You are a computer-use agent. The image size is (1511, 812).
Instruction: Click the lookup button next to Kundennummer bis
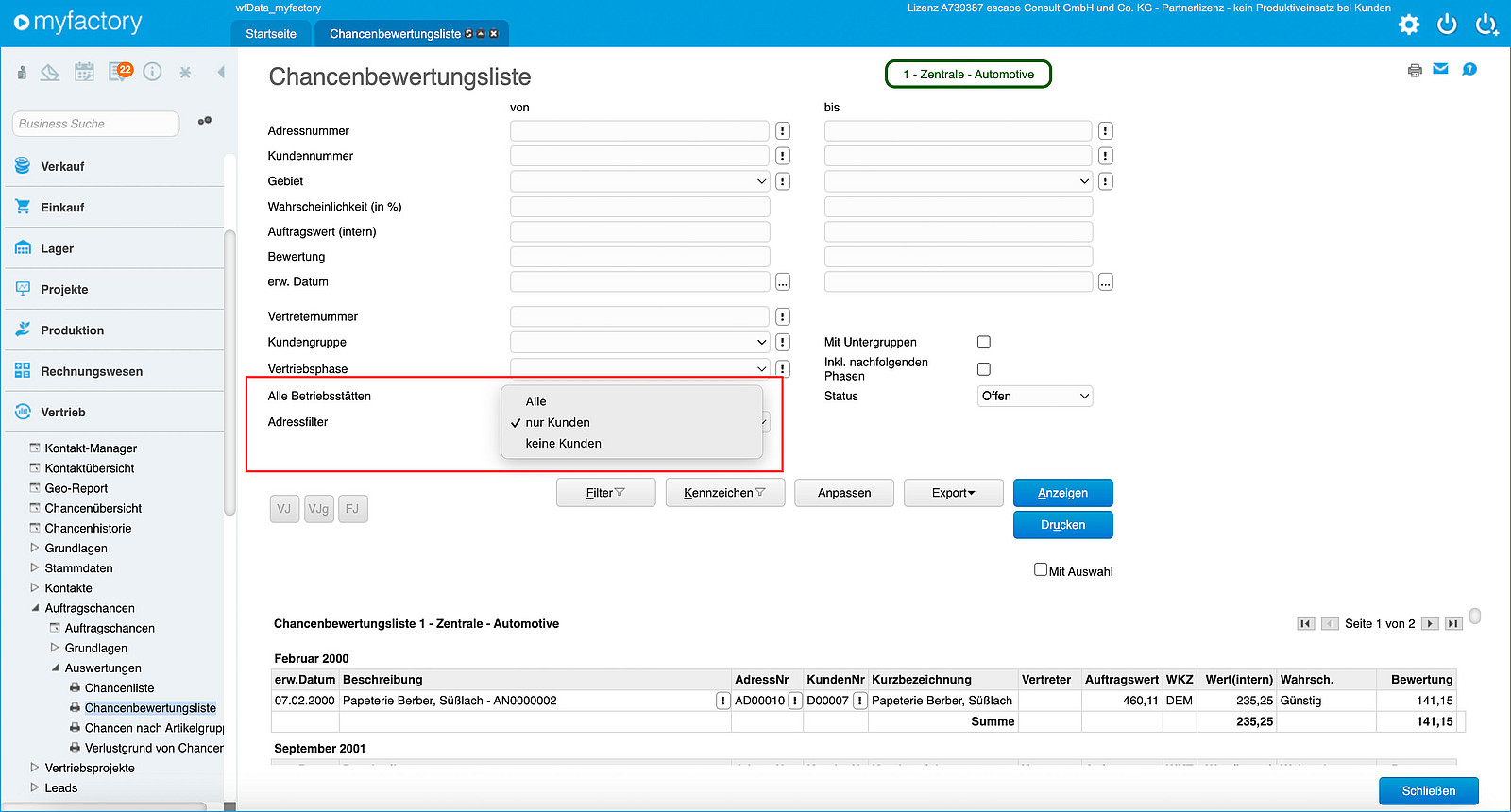click(1106, 156)
